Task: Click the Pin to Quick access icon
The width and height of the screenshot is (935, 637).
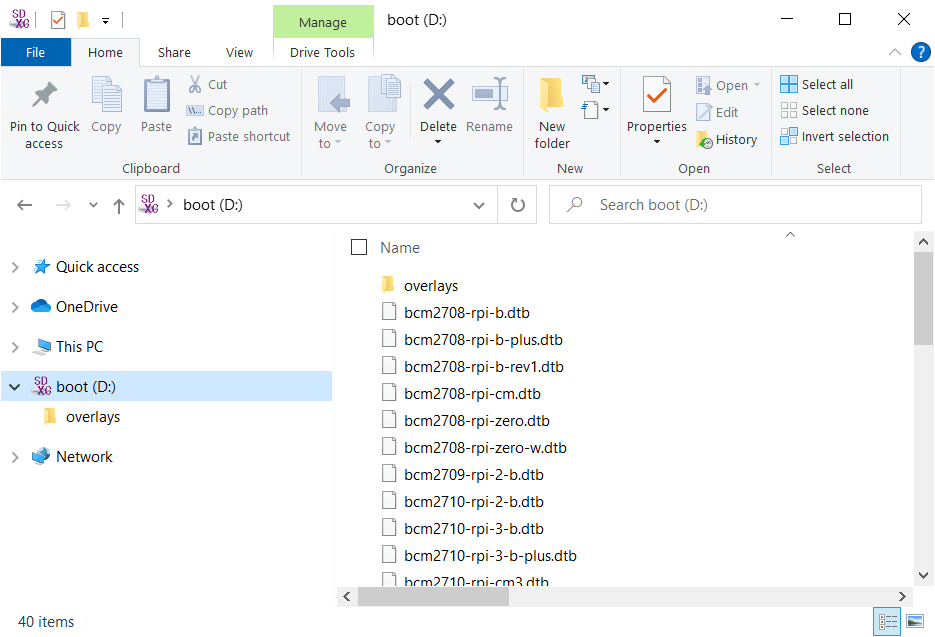Action: pos(45,94)
